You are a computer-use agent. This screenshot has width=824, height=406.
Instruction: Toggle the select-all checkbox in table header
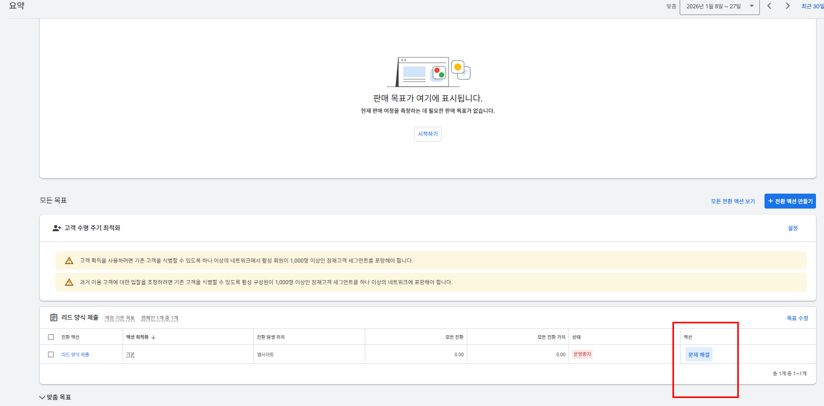click(51, 337)
